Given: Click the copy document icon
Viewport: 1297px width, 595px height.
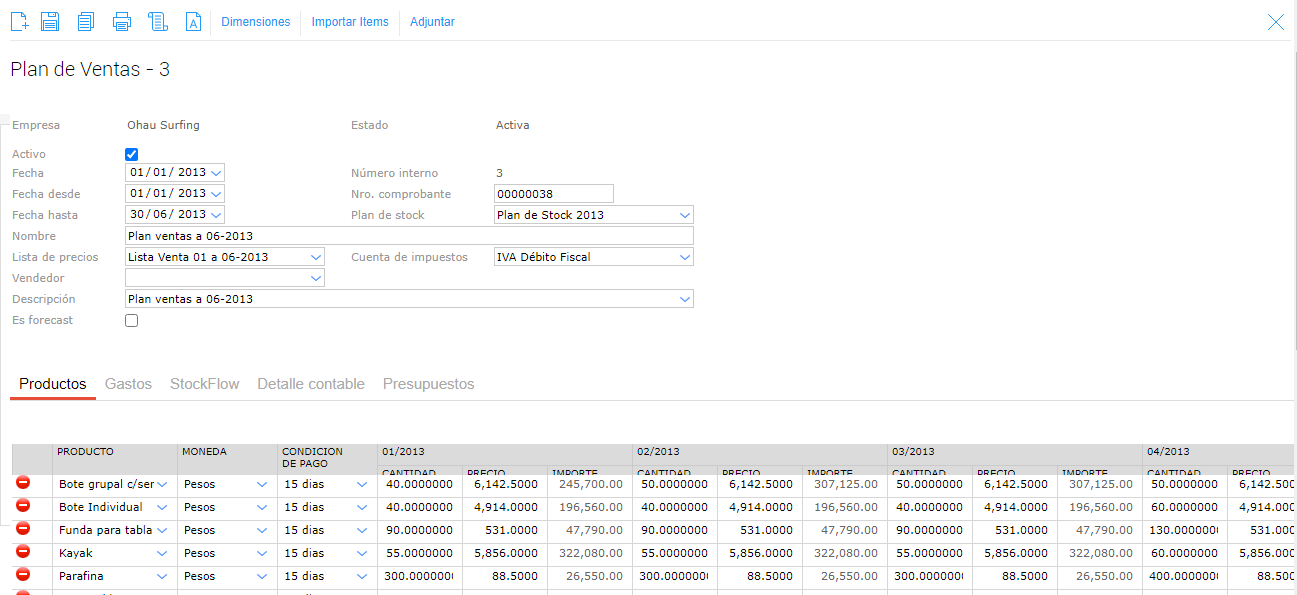Looking at the screenshot, I should click(x=86, y=21).
